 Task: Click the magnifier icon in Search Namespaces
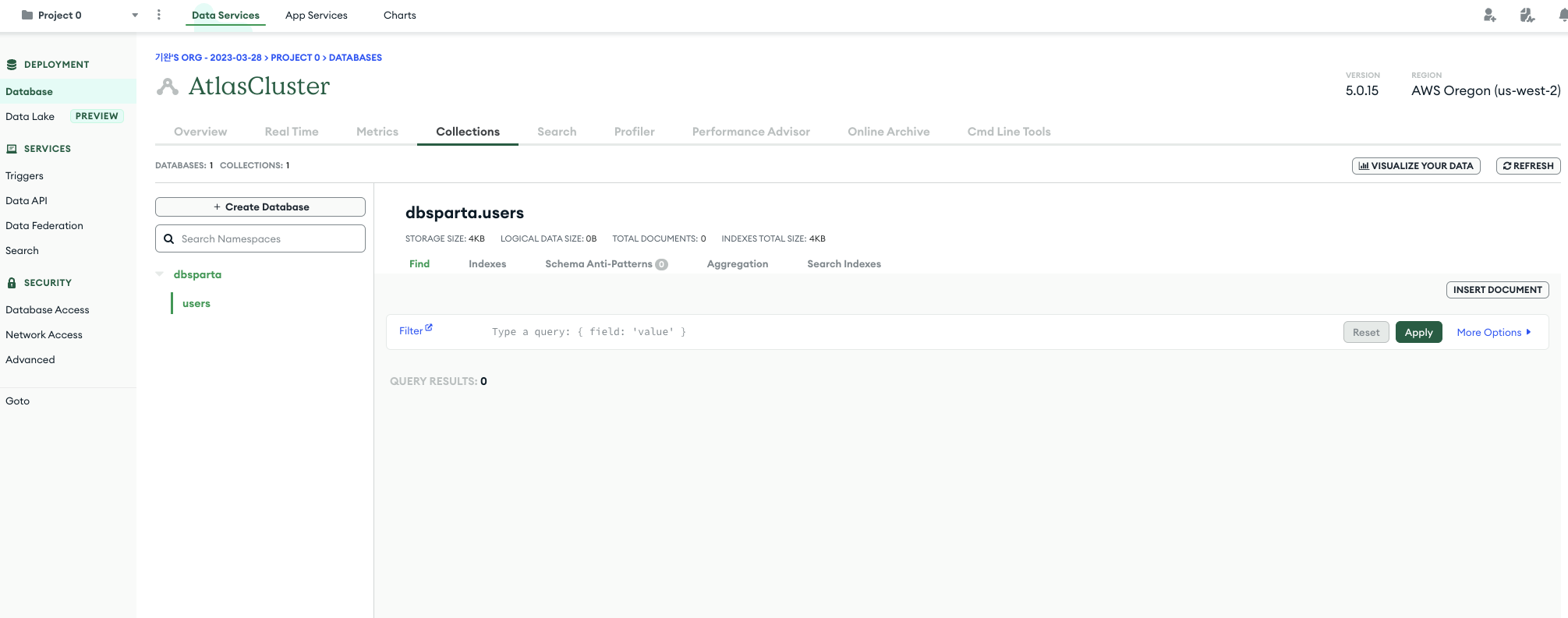coord(168,239)
